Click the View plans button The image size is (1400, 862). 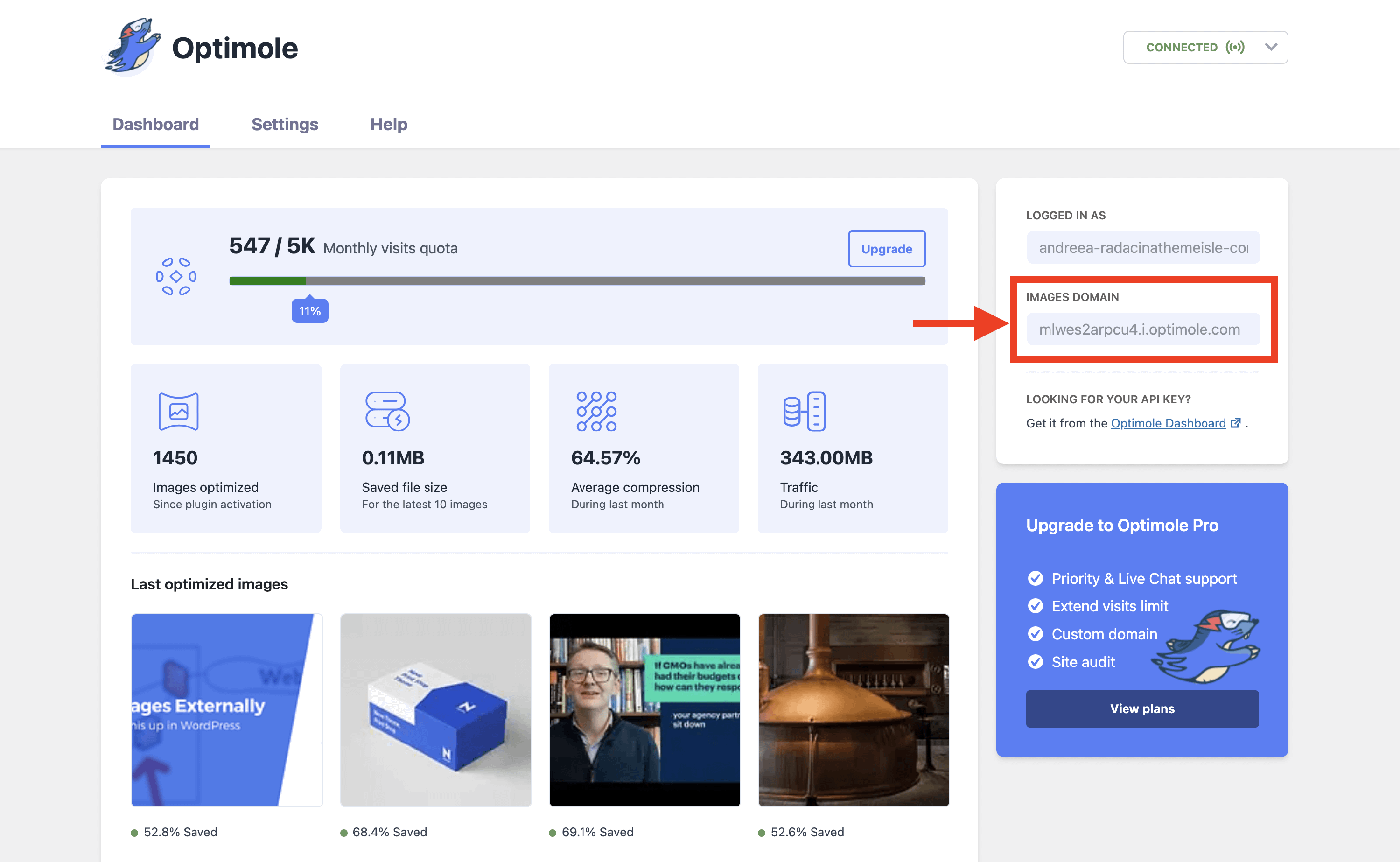1142,708
